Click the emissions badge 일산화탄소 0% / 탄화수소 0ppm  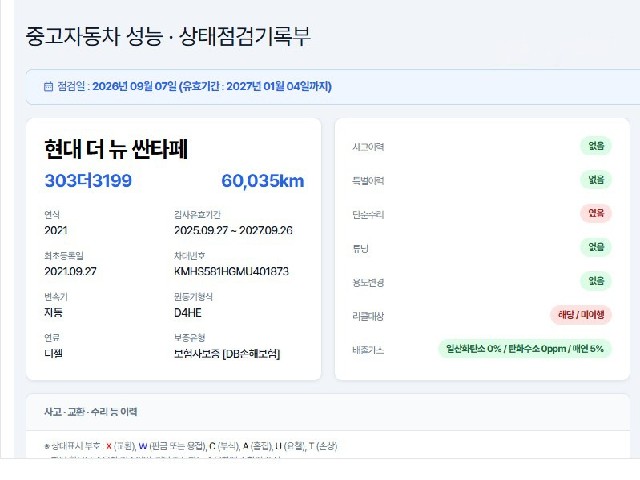pos(525,349)
